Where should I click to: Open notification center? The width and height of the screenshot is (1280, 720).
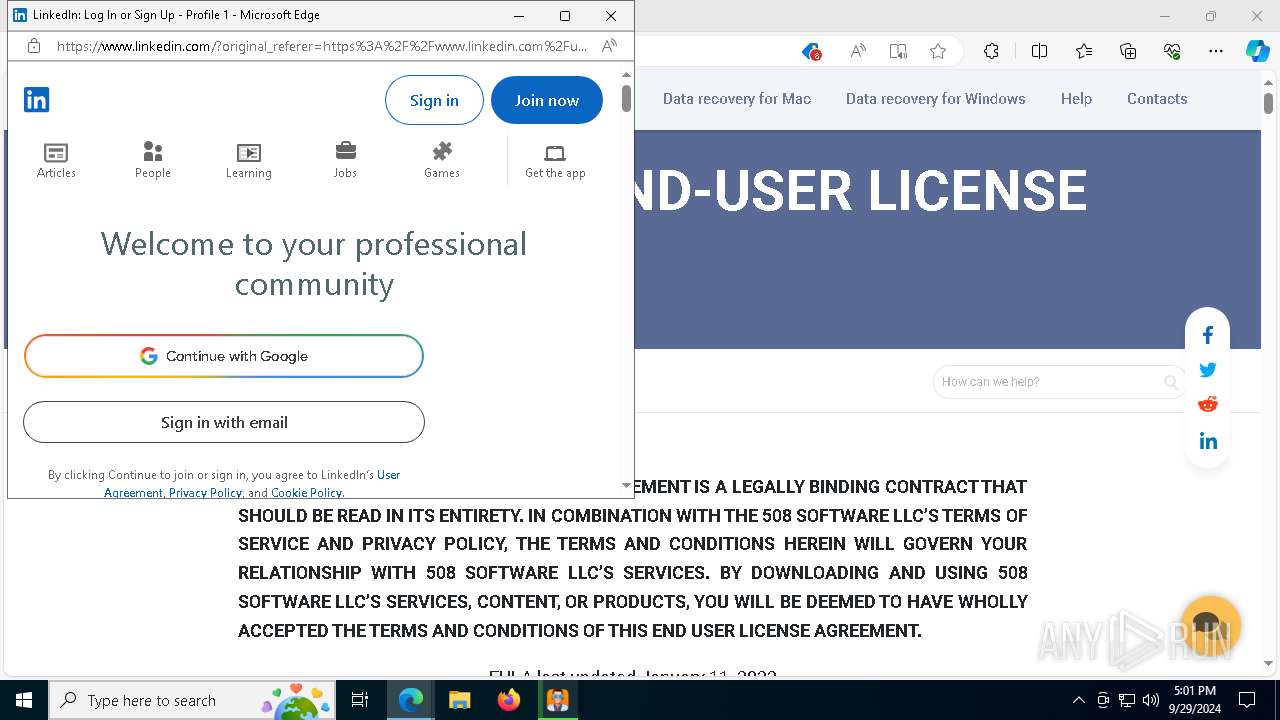pyautogui.click(x=1247, y=700)
